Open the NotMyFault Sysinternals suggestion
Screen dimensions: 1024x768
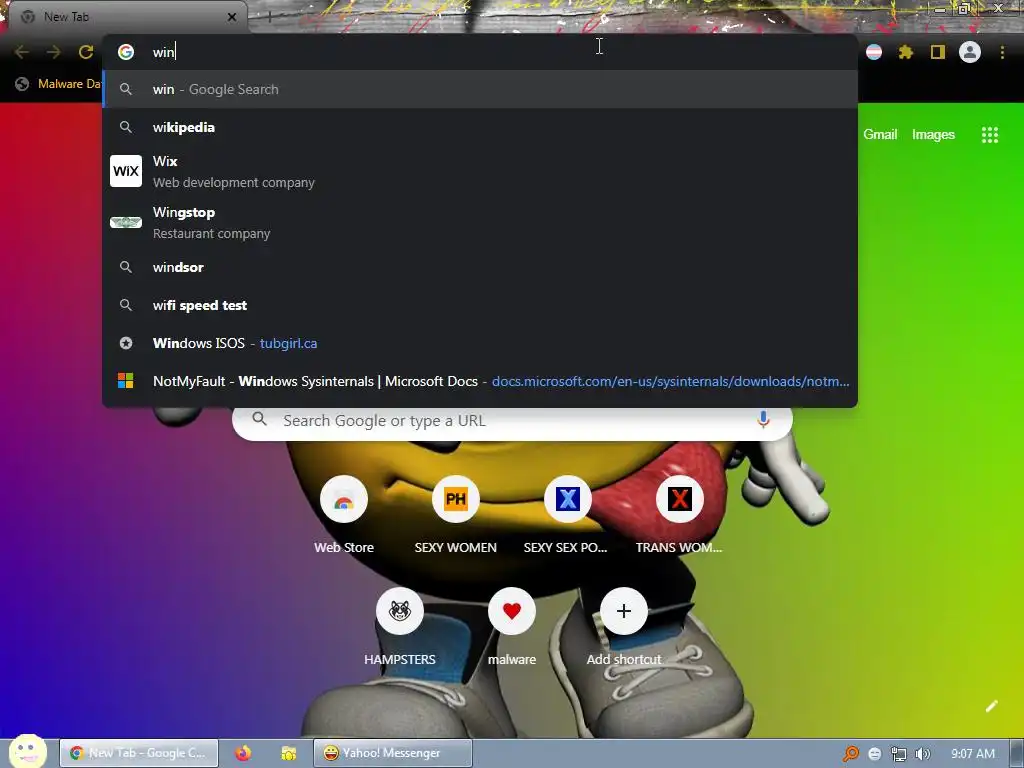(480, 381)
